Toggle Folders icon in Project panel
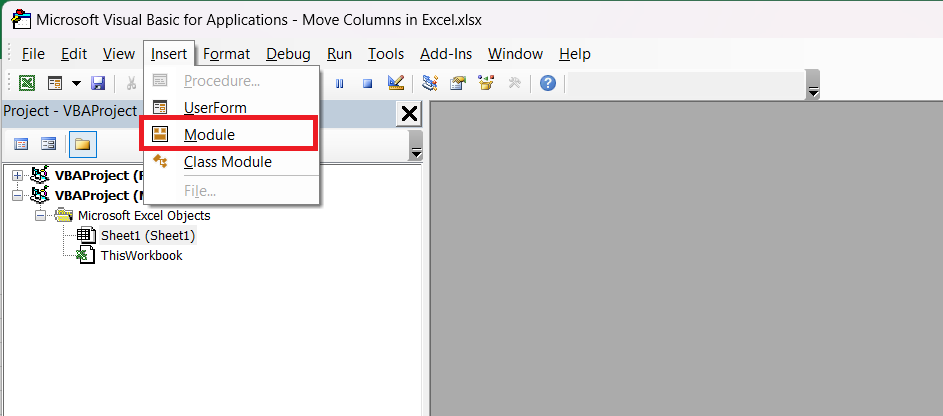943x416 pixels. coord(82,144)
